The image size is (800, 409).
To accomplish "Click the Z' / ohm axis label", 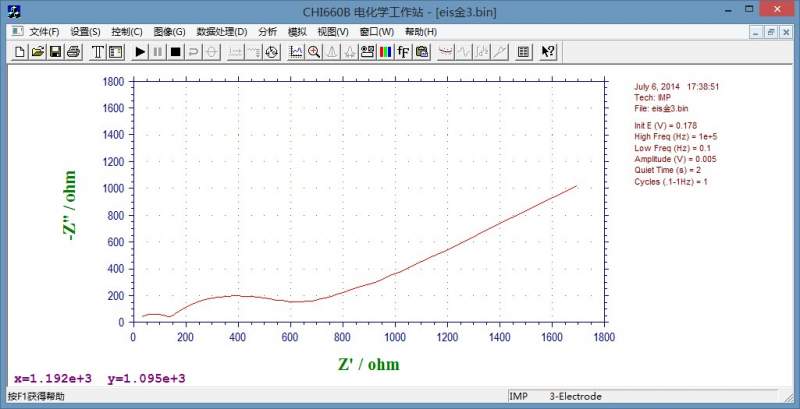I will tap(368, 364).
